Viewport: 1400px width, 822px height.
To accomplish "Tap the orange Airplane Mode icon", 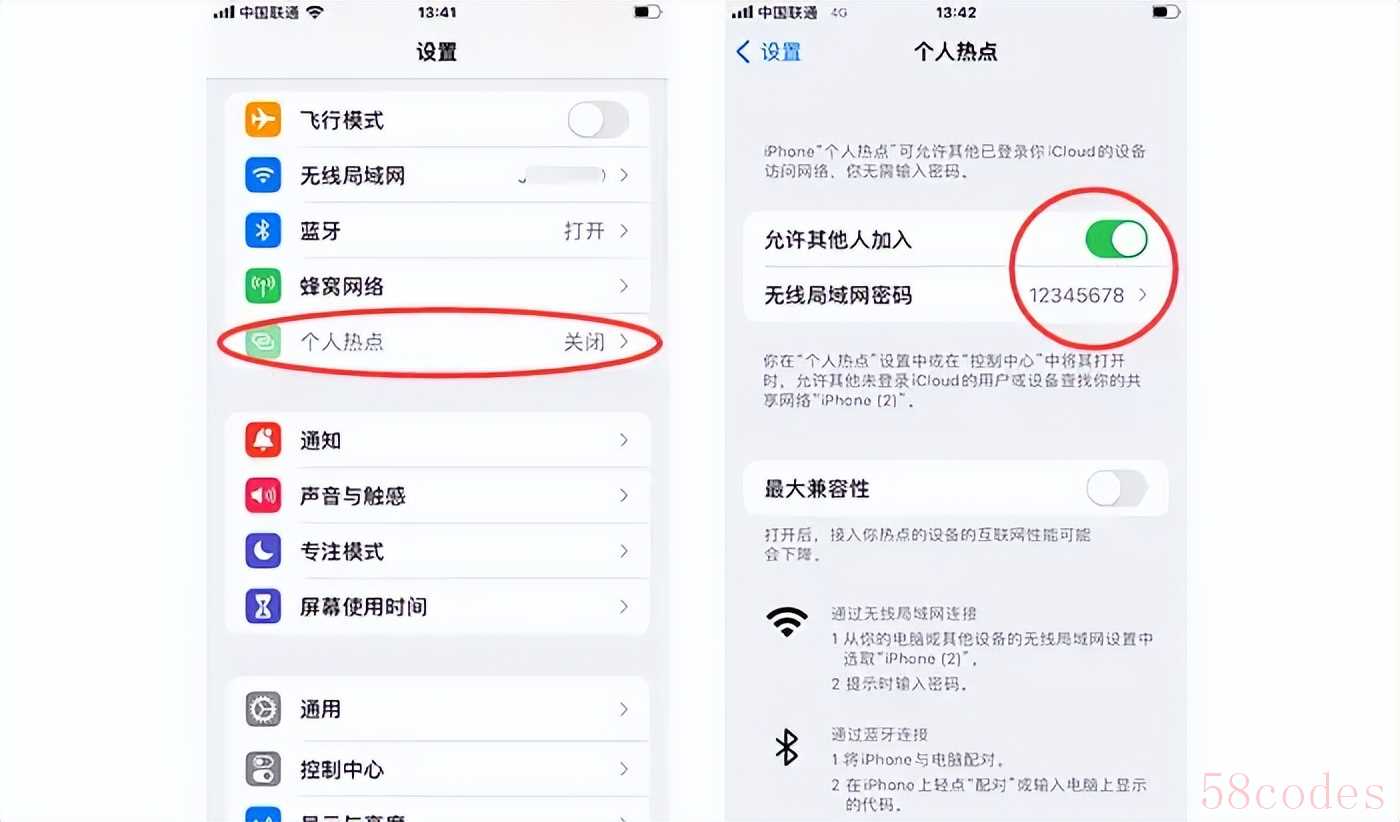I will tap(263, 120).
